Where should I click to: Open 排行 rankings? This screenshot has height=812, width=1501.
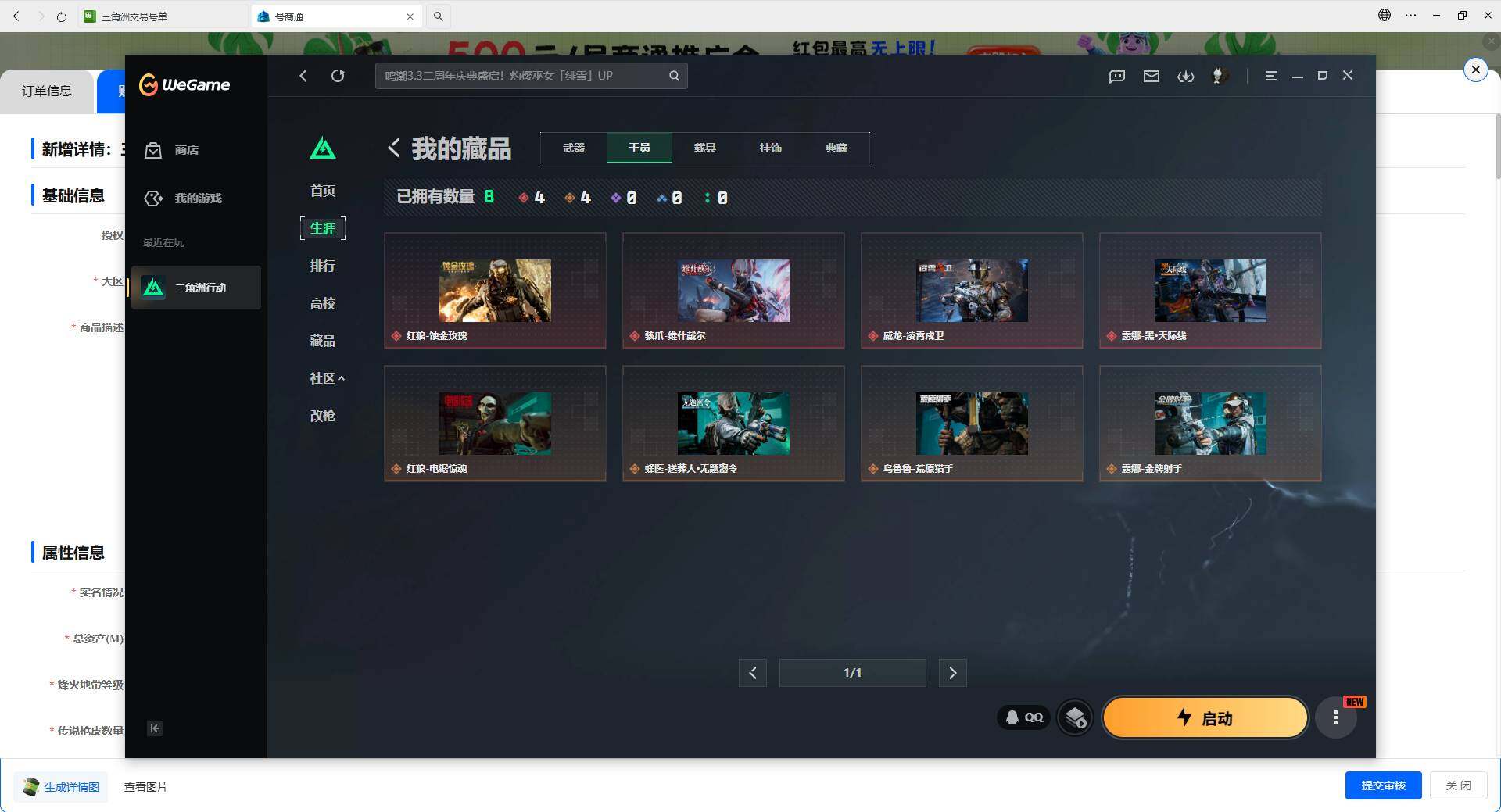tap(323, 266)
